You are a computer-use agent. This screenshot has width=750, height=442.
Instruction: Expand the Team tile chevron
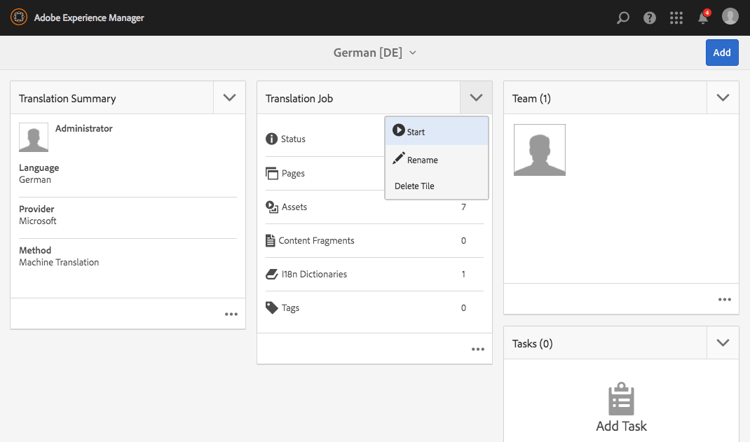coord(723,98)
